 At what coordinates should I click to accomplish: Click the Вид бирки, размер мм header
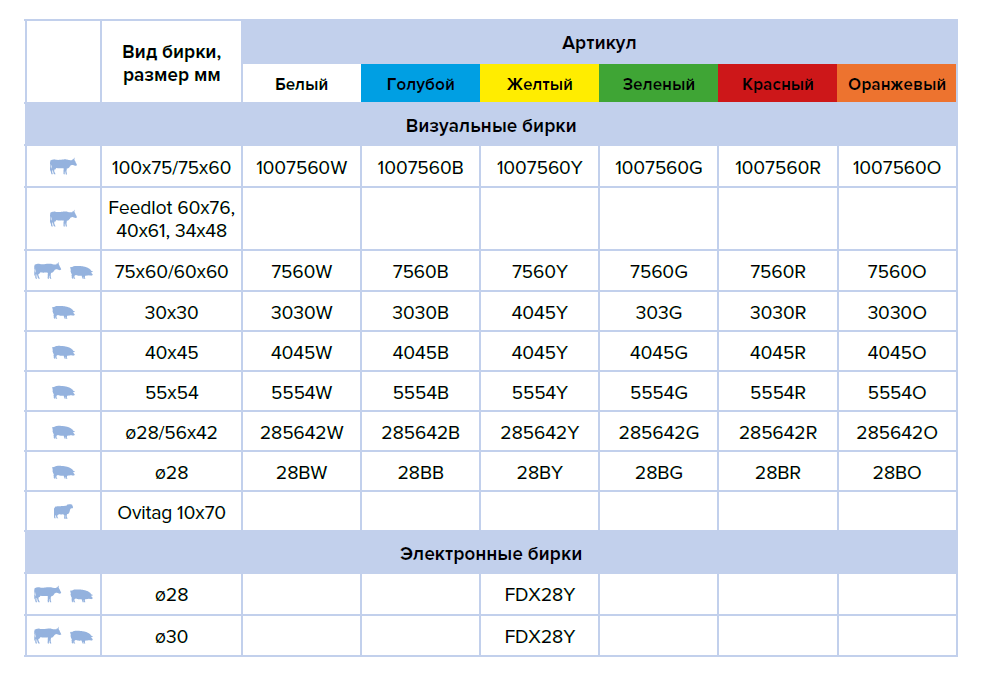pyautogui.click(x=172, y=63)
